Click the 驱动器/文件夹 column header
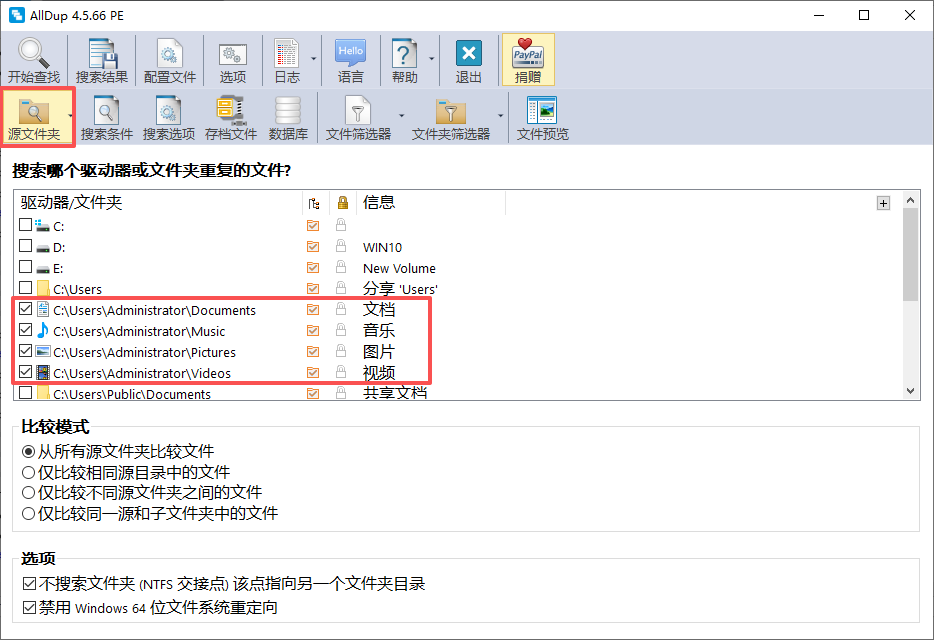The image size is (934, 640). pos(158,203)
